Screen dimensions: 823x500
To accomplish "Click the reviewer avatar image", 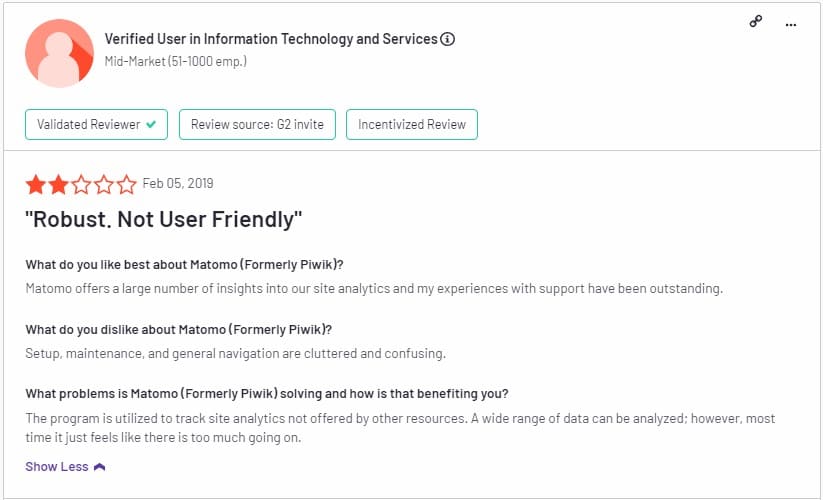I will point(59,54).
